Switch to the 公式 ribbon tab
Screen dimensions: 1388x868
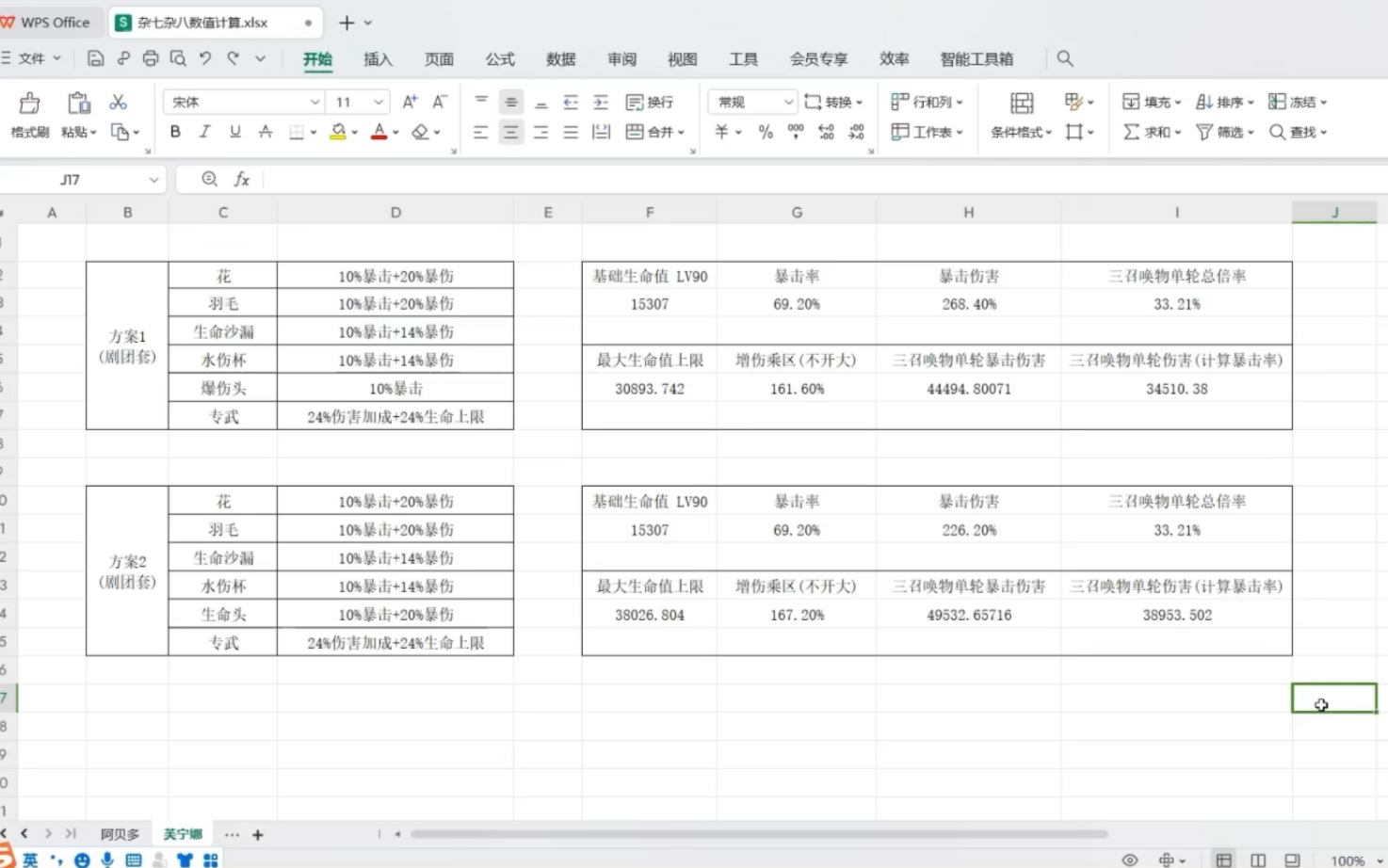[x=500, y=59]
